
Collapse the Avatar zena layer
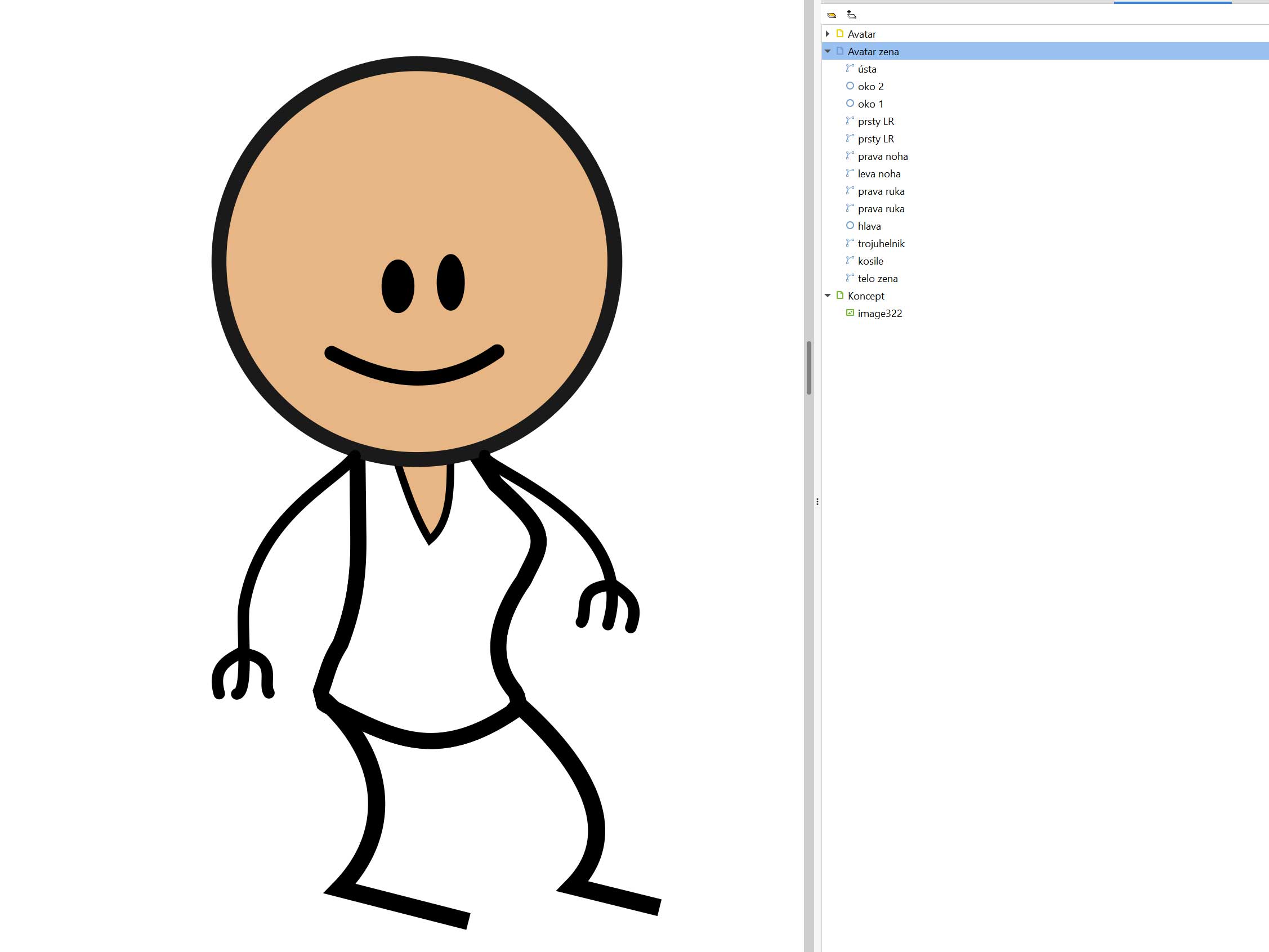coord(827,51)
